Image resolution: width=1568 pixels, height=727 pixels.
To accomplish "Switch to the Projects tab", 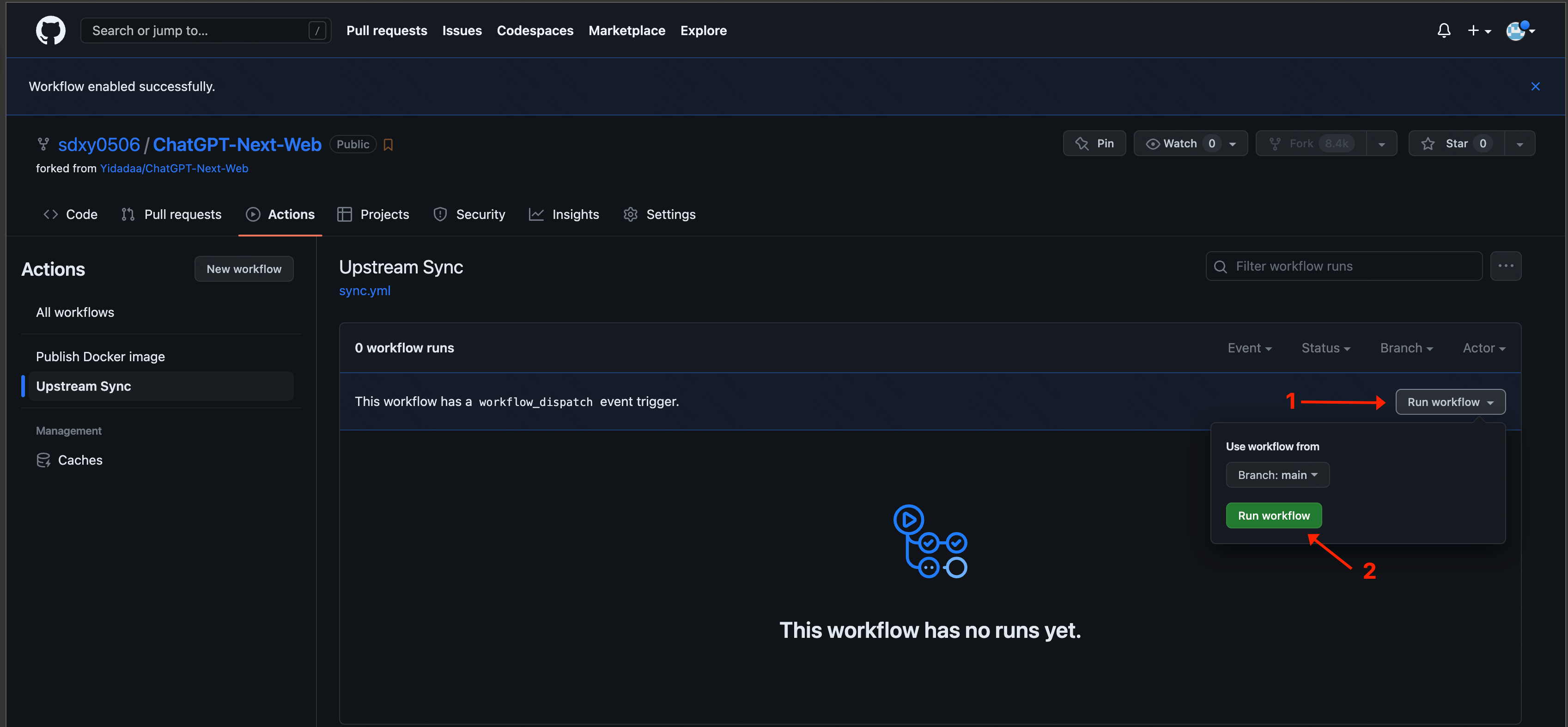I will point(372,214).
